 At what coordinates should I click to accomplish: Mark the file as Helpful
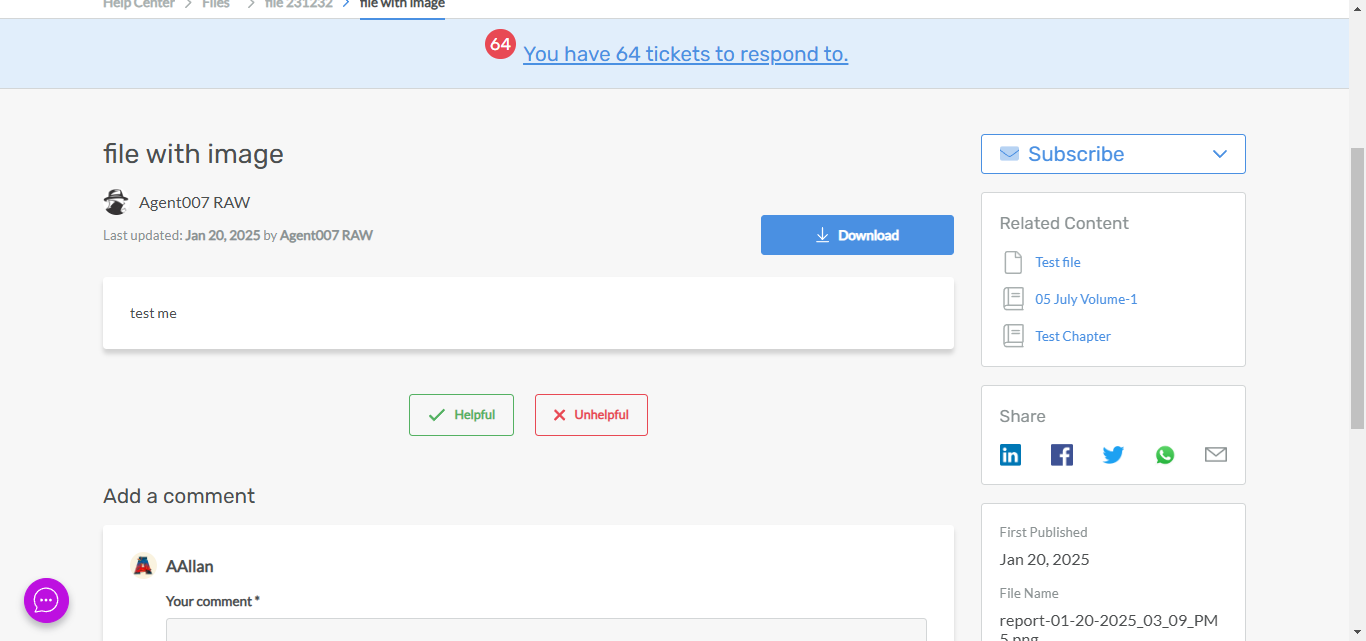(461, 415)
